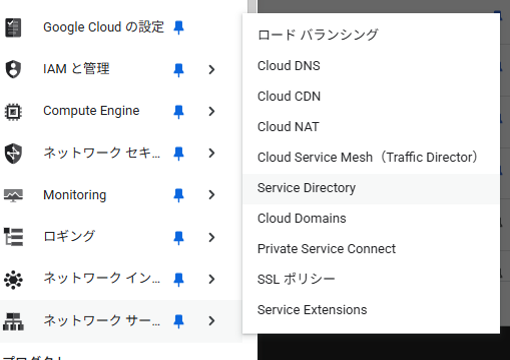Expand the IAM と管理 submenu arrow
This screenshot has width=510, height=360.
point(211,70)
